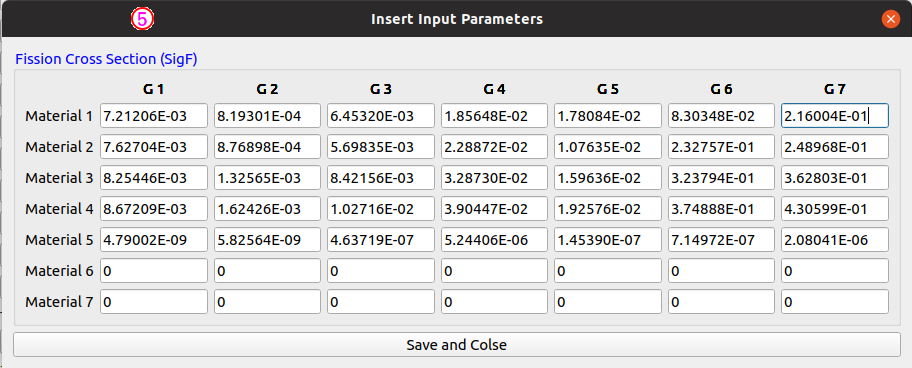Focus Material 1 G7 field 2.16004E-01

click(x=835, y=116)
